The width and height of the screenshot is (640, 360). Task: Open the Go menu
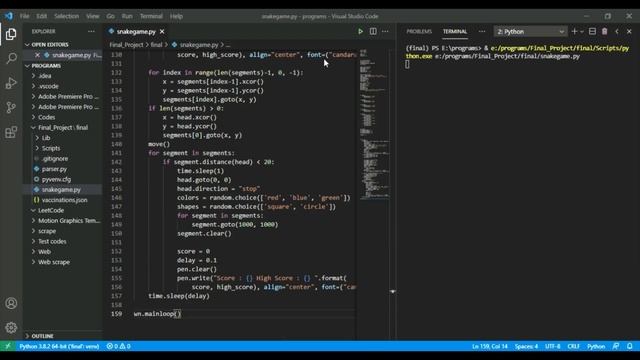111,16
